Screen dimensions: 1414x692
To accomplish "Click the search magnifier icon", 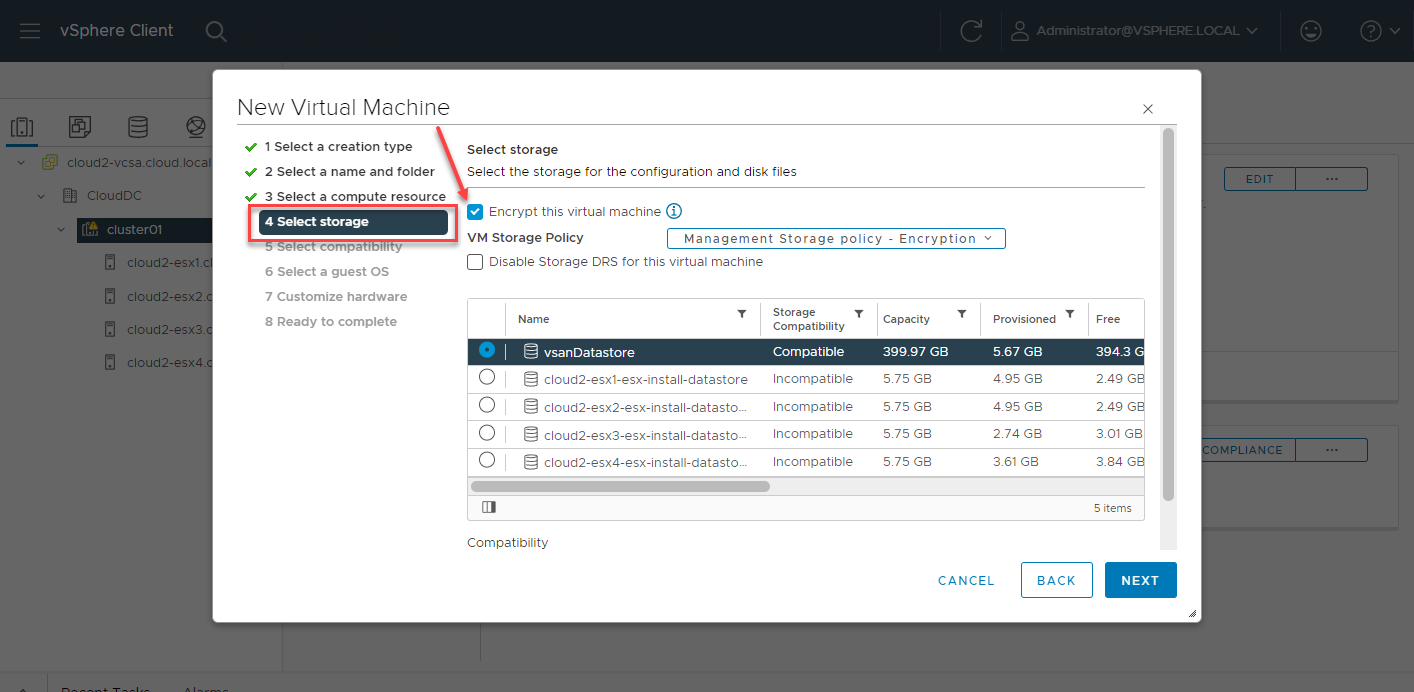I will coord(216,31).
